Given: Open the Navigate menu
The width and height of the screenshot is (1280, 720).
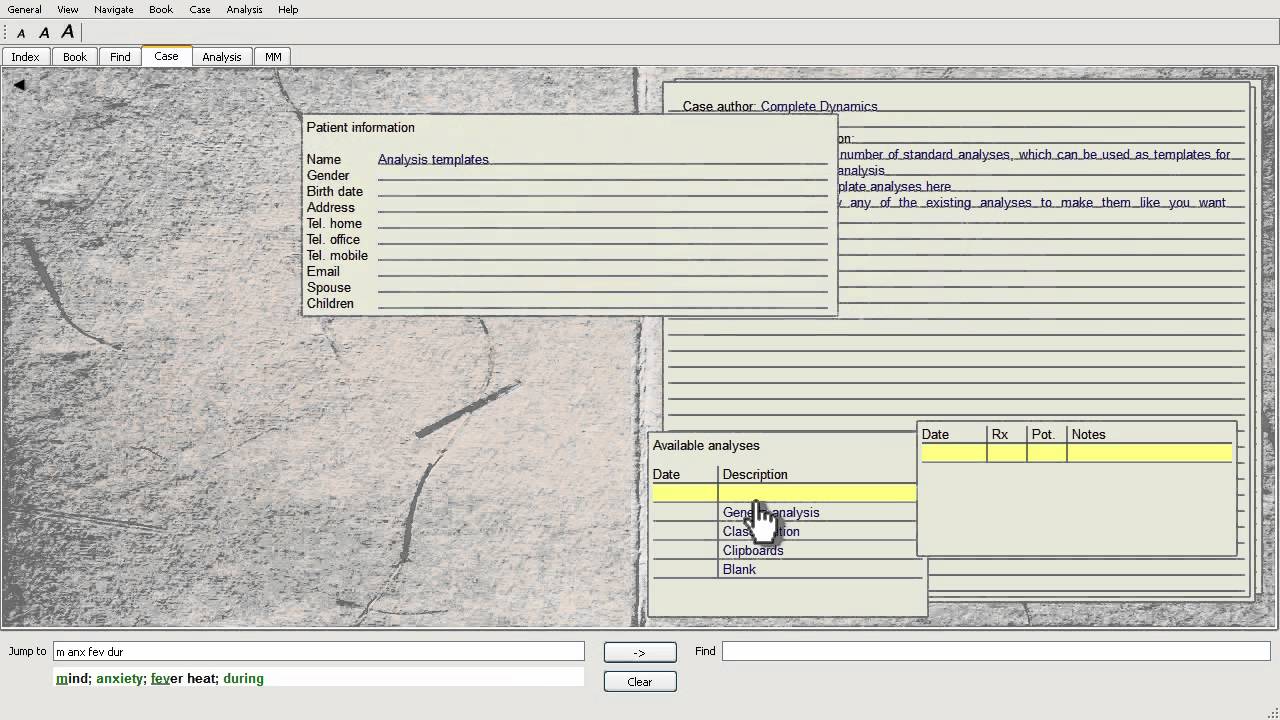Looking at the screenshot, I should point(114,9).
